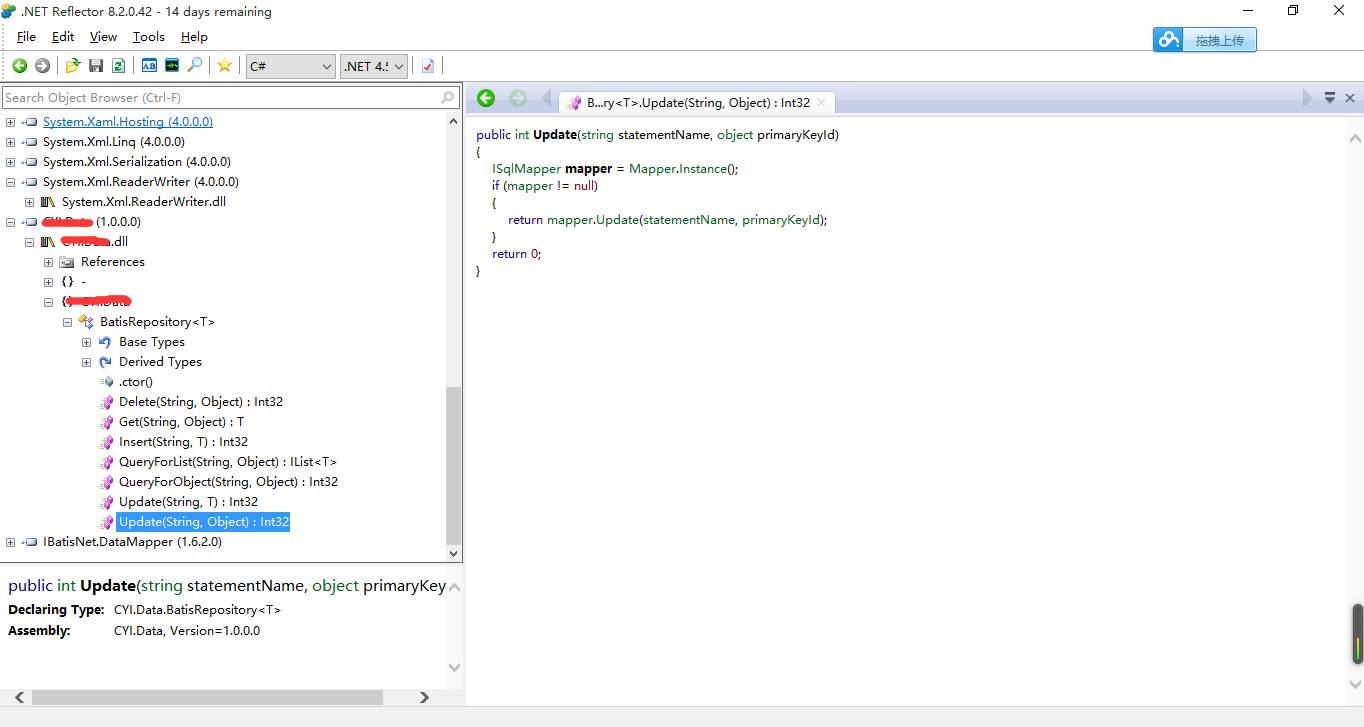Select QueryForList(String, Object) : IList<T>
This screenshot has width=1364, height=727.
[228, 462]
